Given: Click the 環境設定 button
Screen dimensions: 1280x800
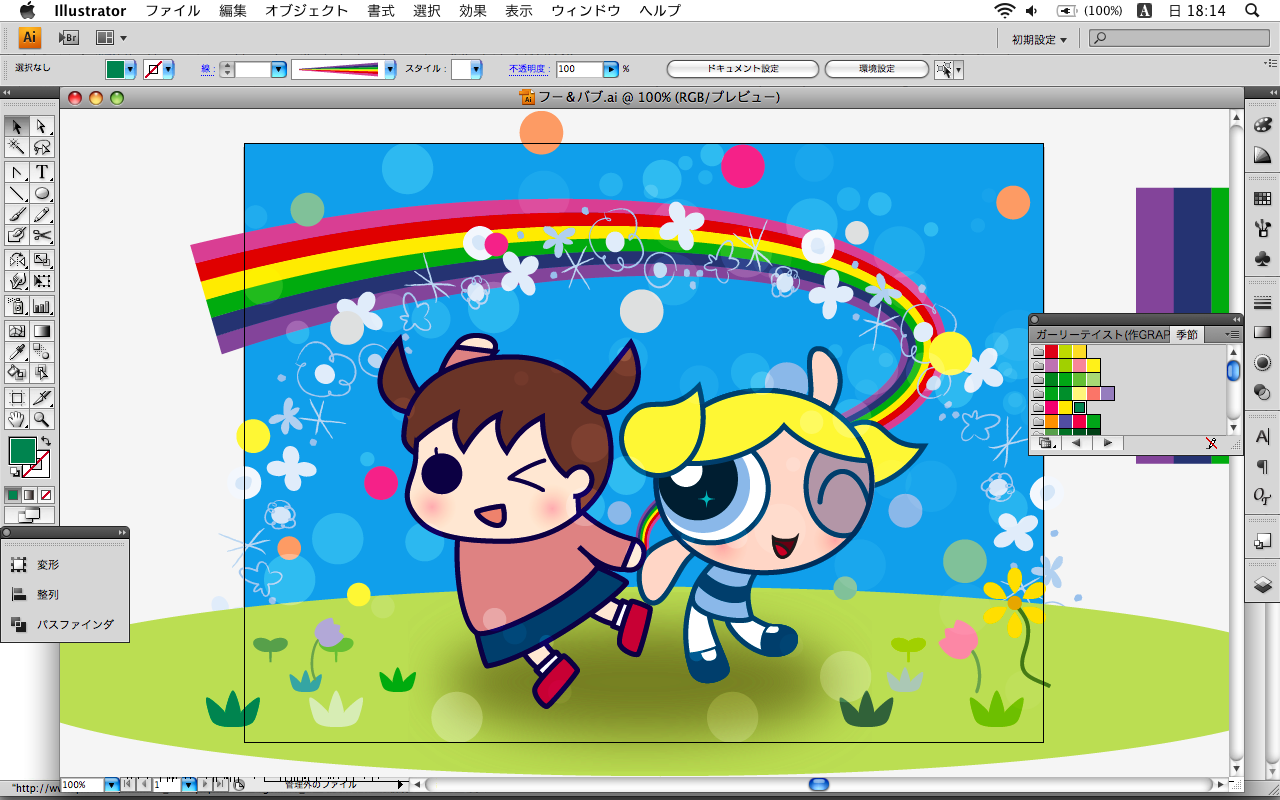Looking at the screenshot, I should pos(877,69).
